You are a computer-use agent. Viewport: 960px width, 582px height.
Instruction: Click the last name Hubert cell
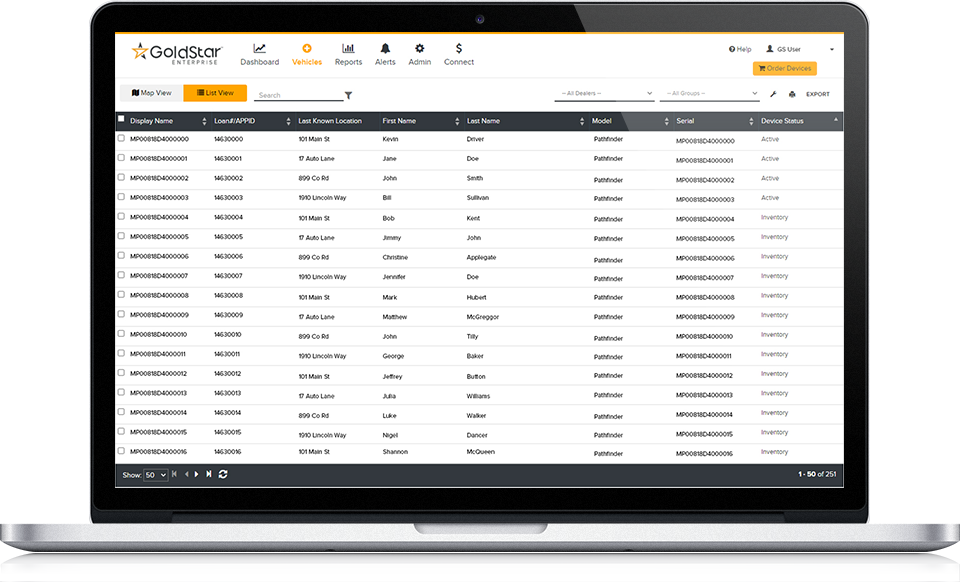[476, 297]
